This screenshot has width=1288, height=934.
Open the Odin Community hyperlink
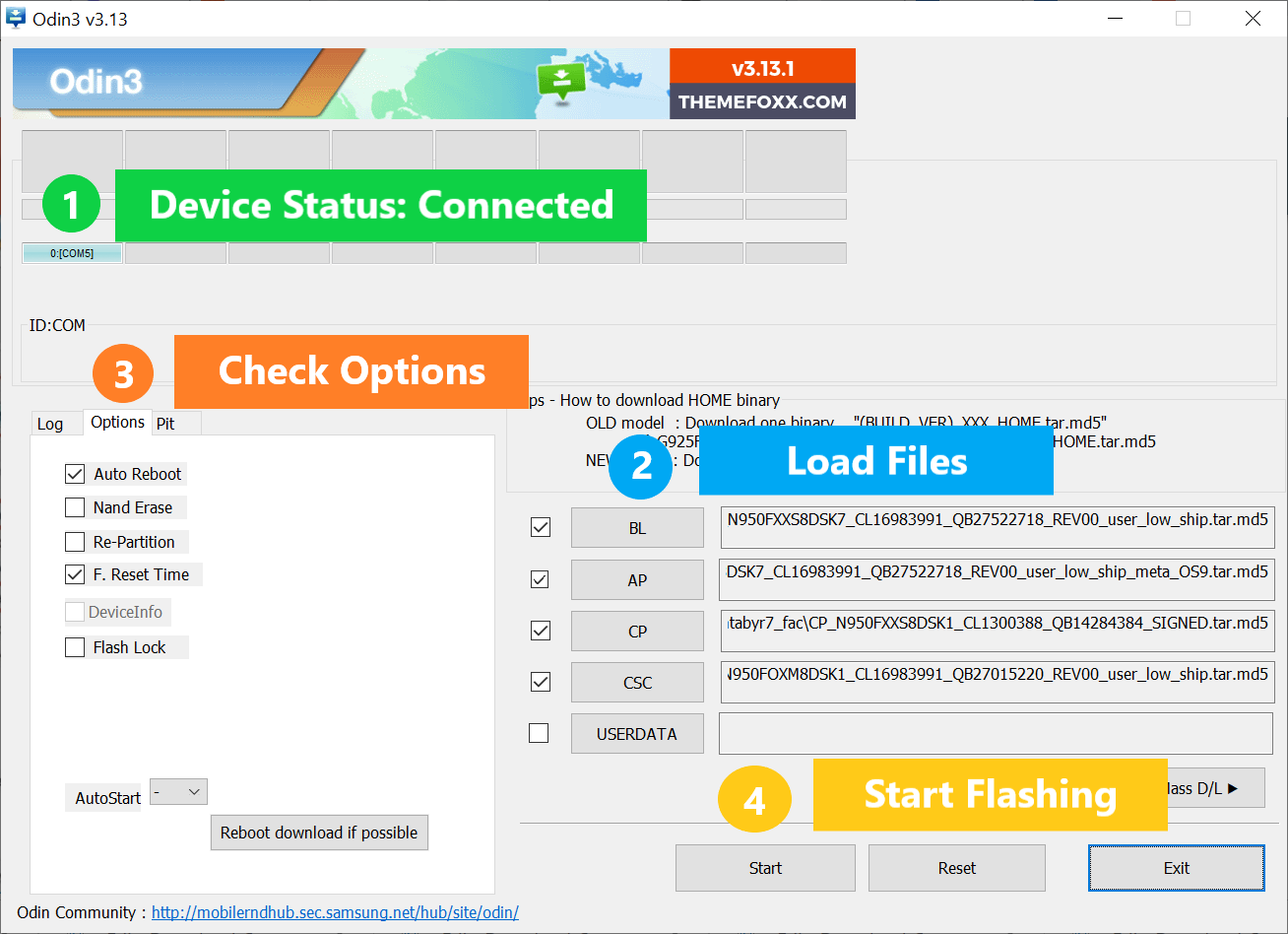(335, 912)
